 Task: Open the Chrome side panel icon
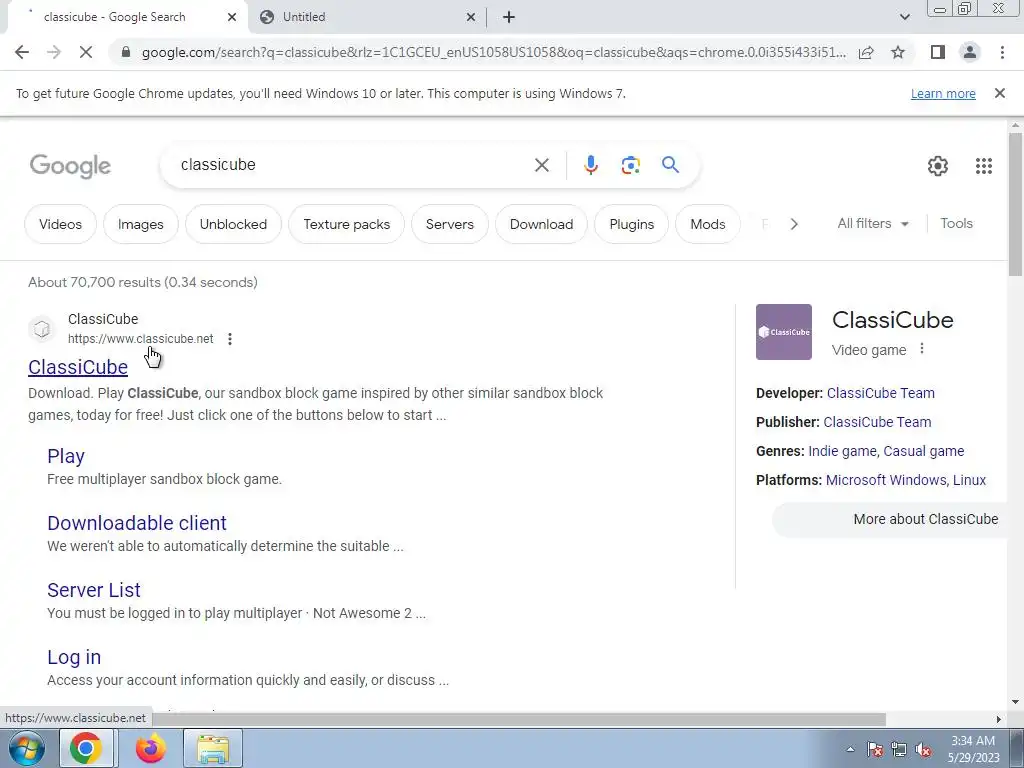938,52
